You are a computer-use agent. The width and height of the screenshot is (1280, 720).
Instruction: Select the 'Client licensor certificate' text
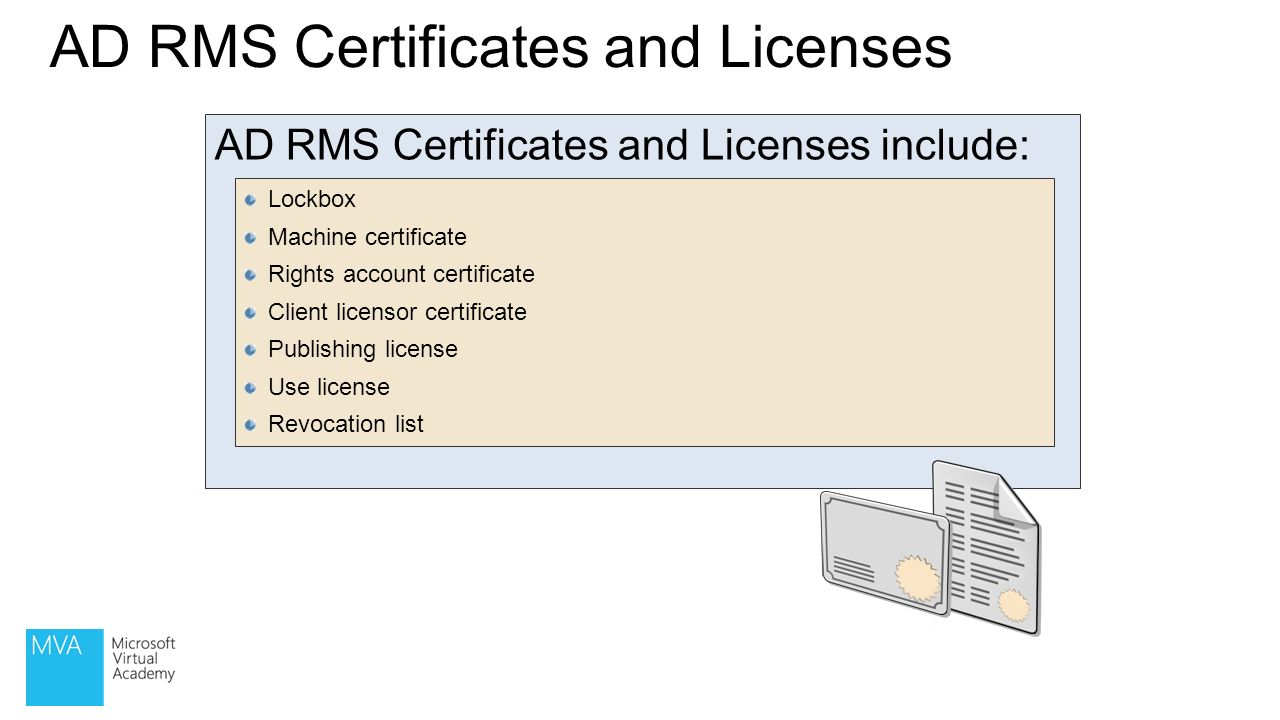(x=397, y=312)
